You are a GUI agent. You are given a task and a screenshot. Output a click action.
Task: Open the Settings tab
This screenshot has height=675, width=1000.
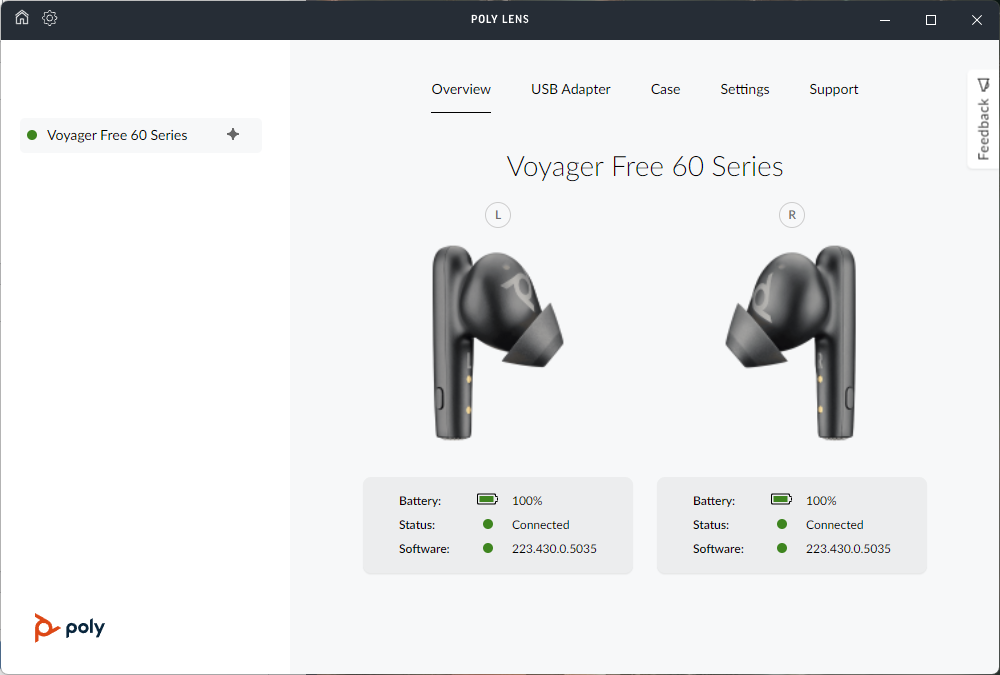click(x=745, y=89)
